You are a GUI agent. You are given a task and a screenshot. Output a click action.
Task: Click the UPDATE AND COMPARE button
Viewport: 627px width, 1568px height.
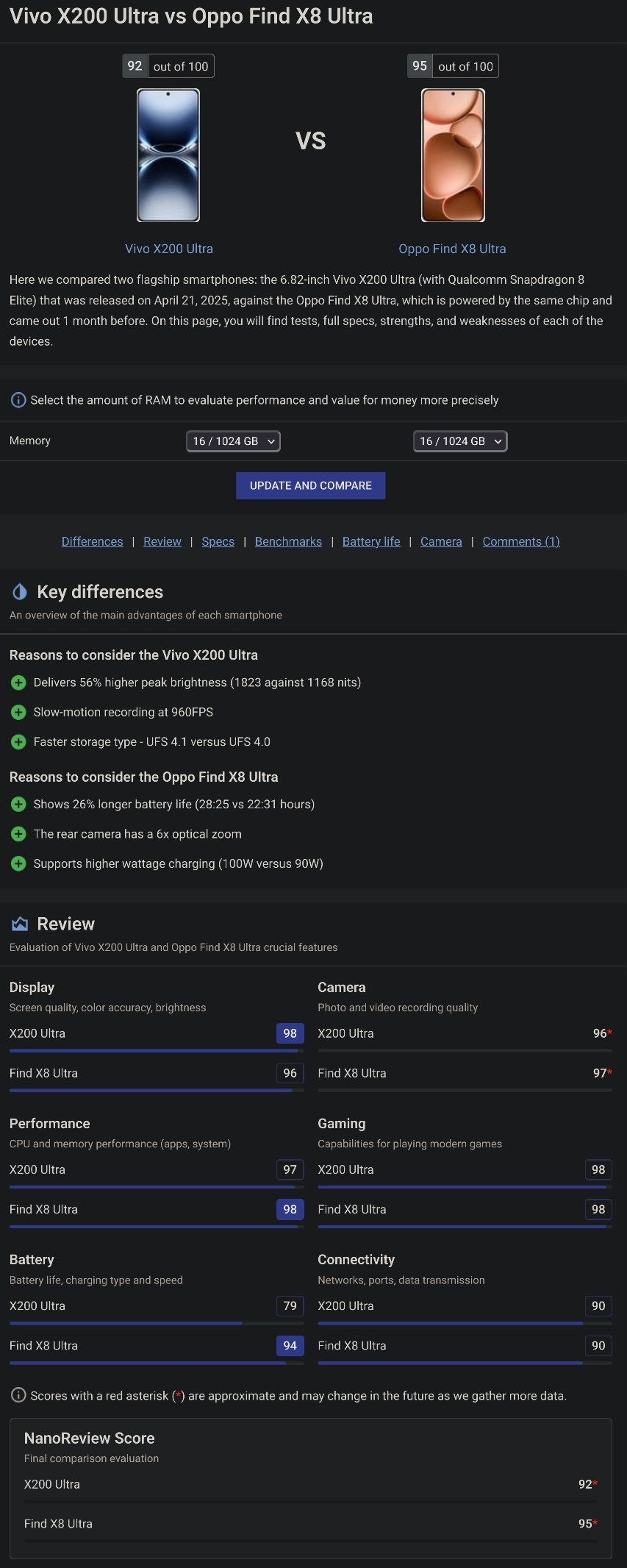[x=311, y=485]
